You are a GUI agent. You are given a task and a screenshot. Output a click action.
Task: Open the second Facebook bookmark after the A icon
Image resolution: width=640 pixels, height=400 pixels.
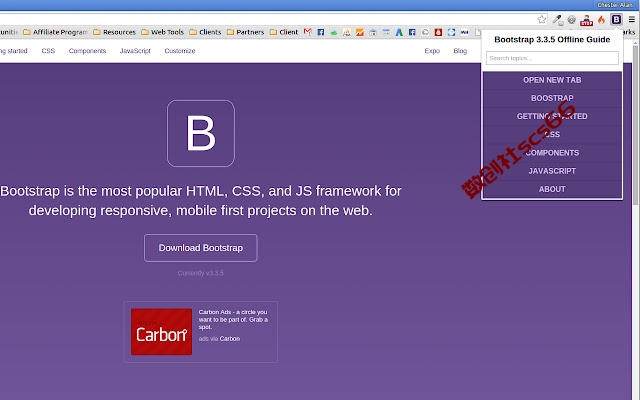412,32
